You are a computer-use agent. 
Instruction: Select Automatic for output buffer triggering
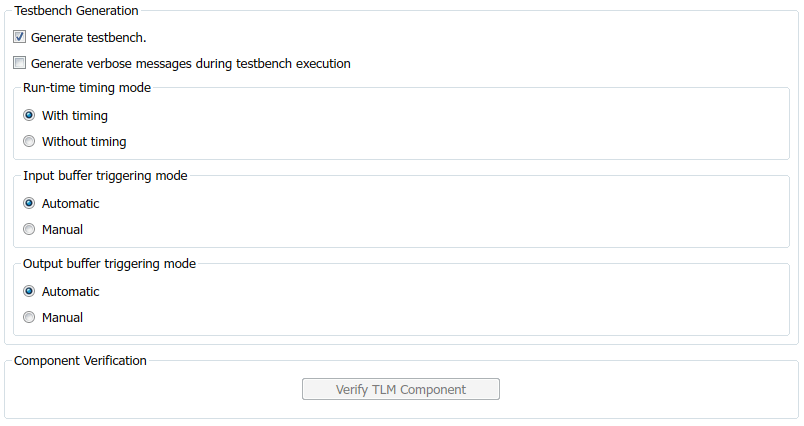[29, 292]
